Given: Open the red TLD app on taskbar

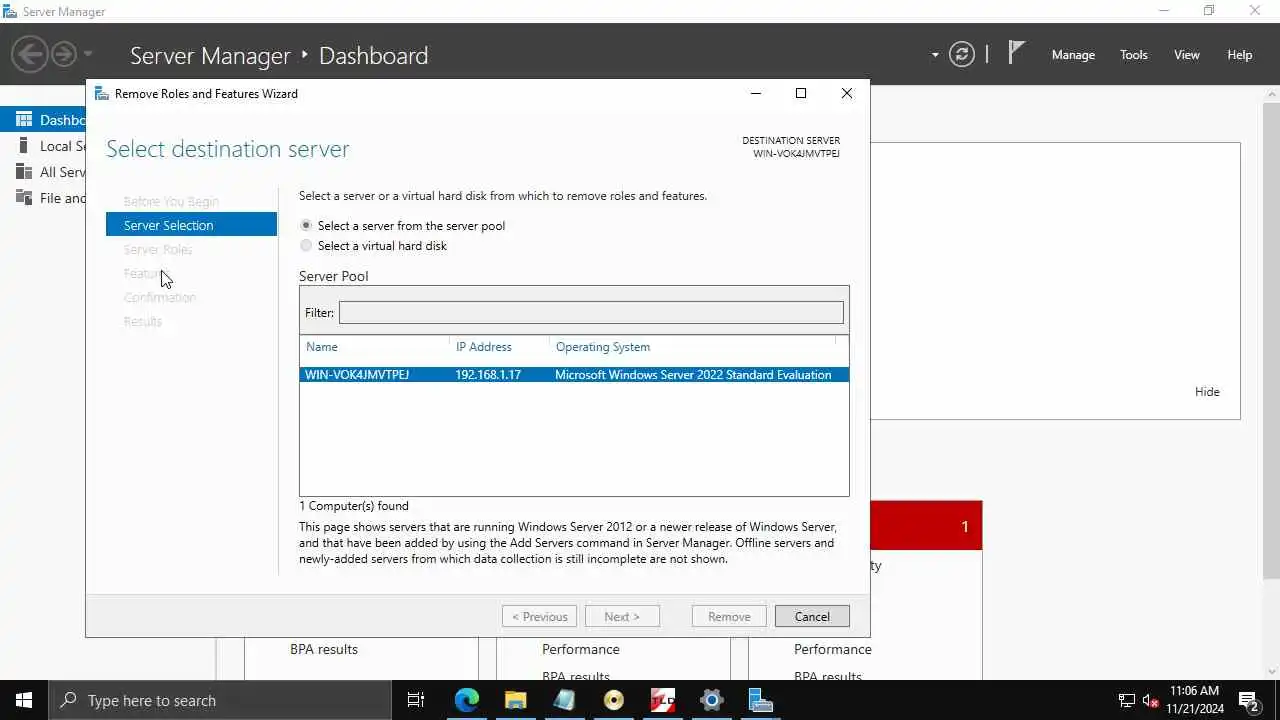Looking at the screenshot, I should pyautogui.click(x=662, y=700).
